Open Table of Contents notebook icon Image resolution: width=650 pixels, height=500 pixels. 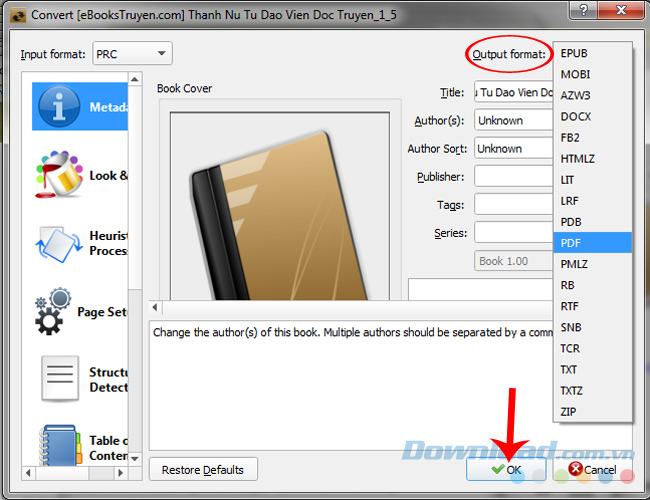point(60,445)
